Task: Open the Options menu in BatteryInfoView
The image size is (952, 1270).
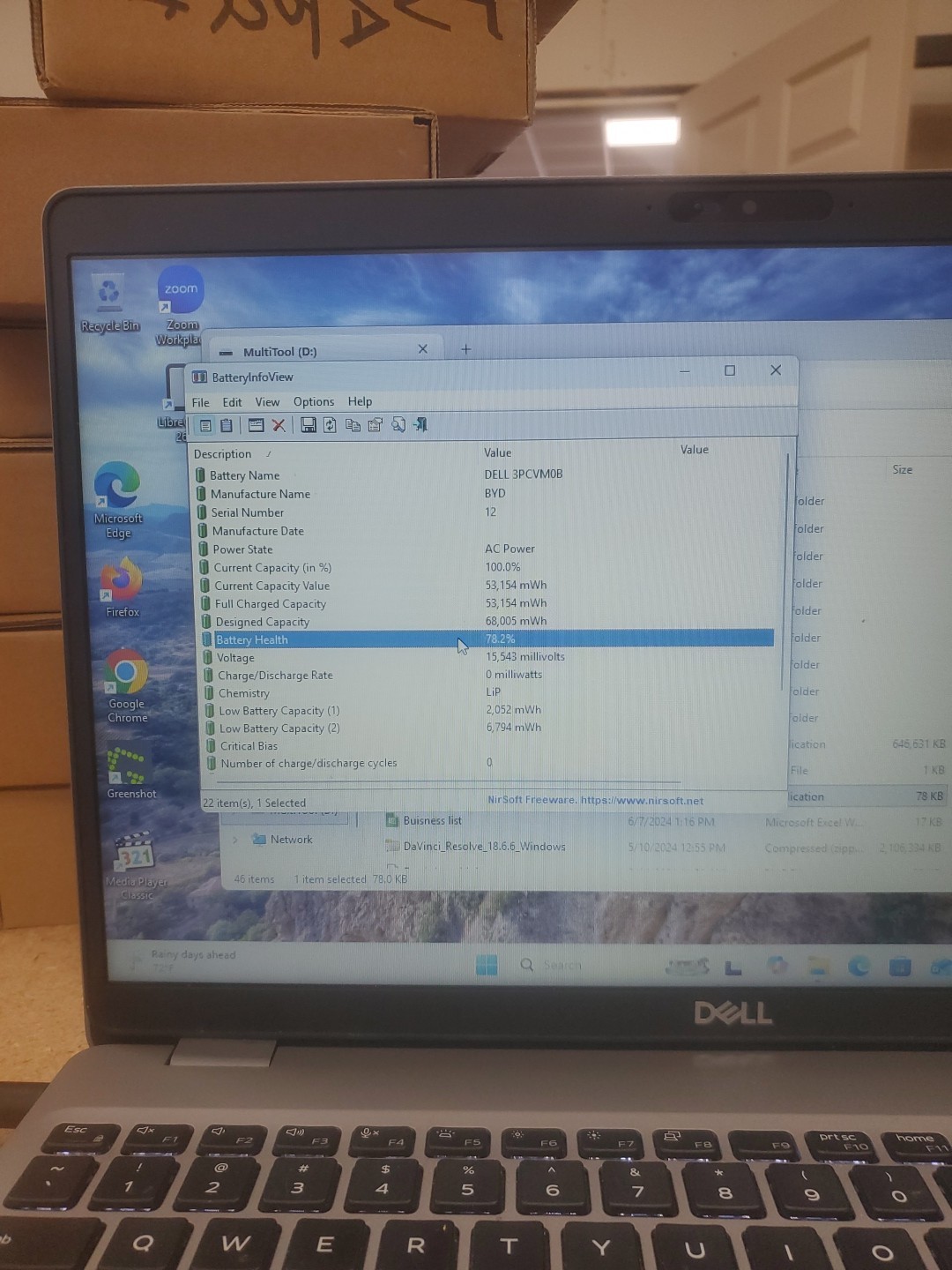Action: [314, 402]
